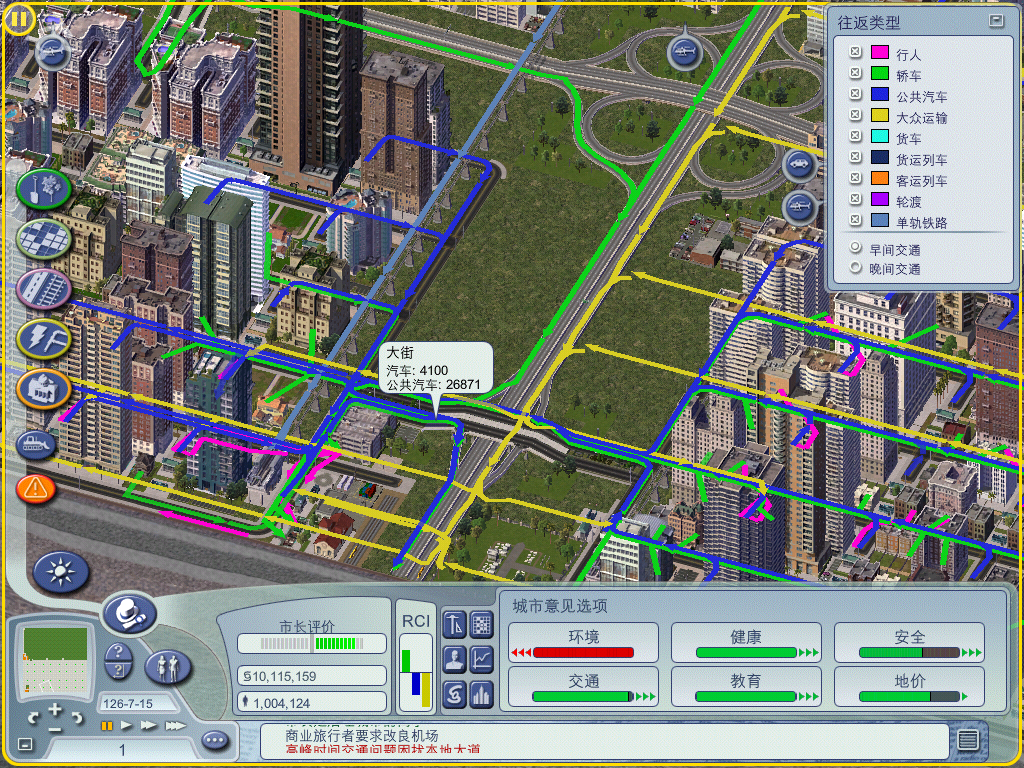1024x768 pixels.
Task: Click the helicopter icon above the highway interchange
Action: click(x=684, y=51)
